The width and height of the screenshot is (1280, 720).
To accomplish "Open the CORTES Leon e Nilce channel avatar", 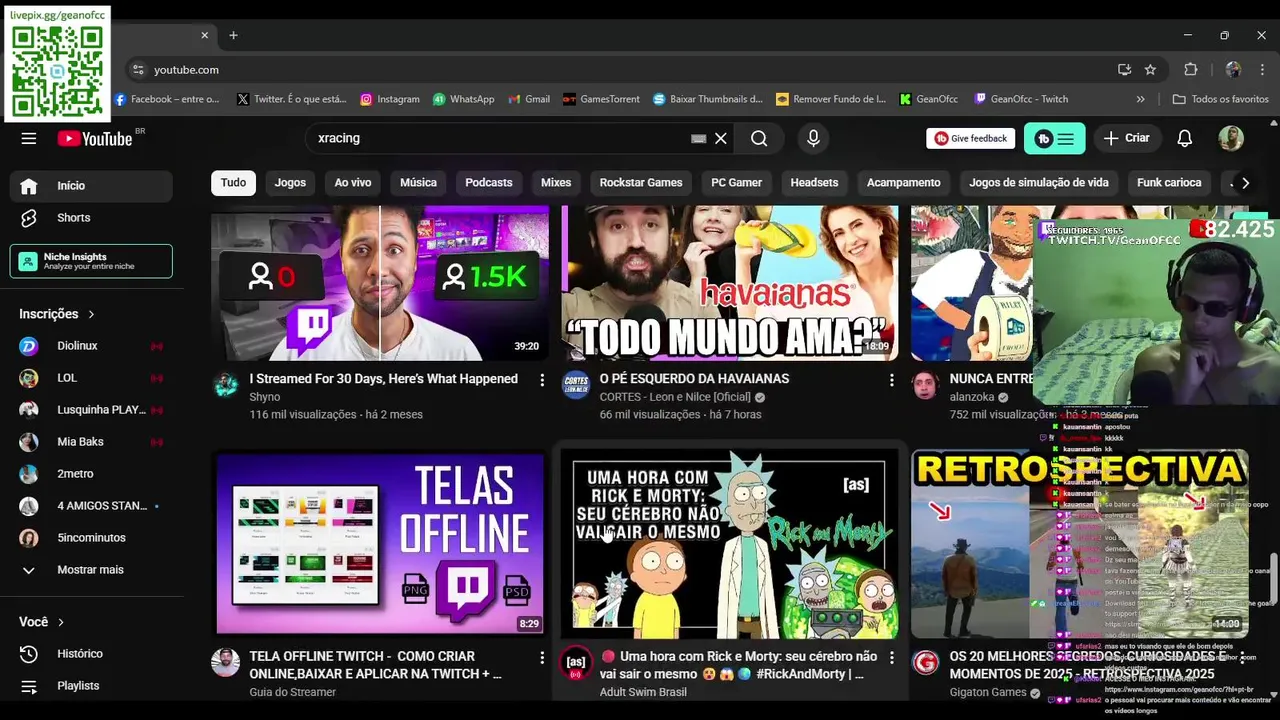I will point(576,385).
